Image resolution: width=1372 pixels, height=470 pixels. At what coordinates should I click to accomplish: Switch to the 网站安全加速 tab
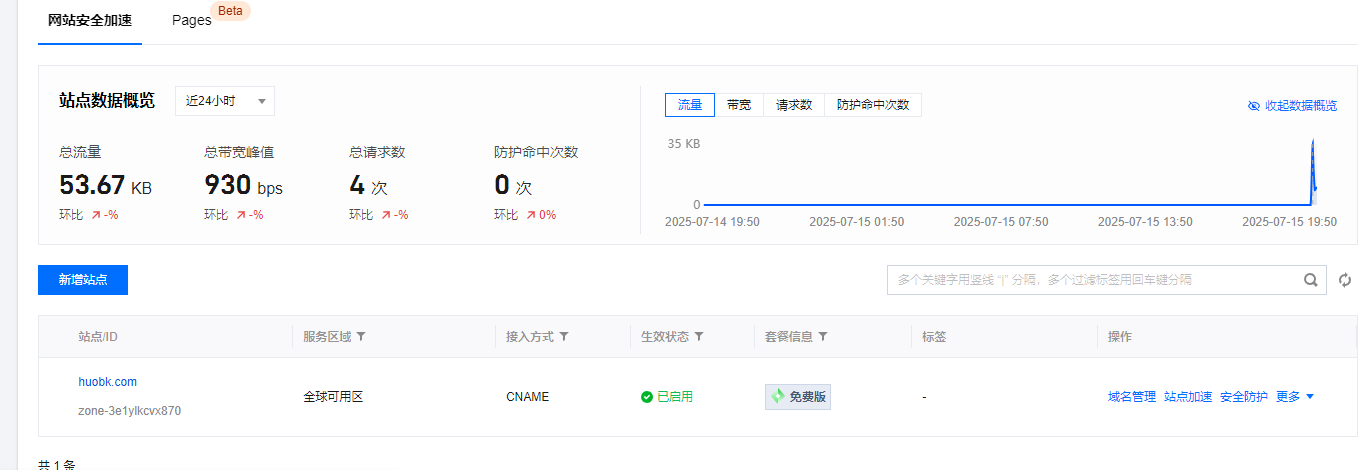click(90, 20)
